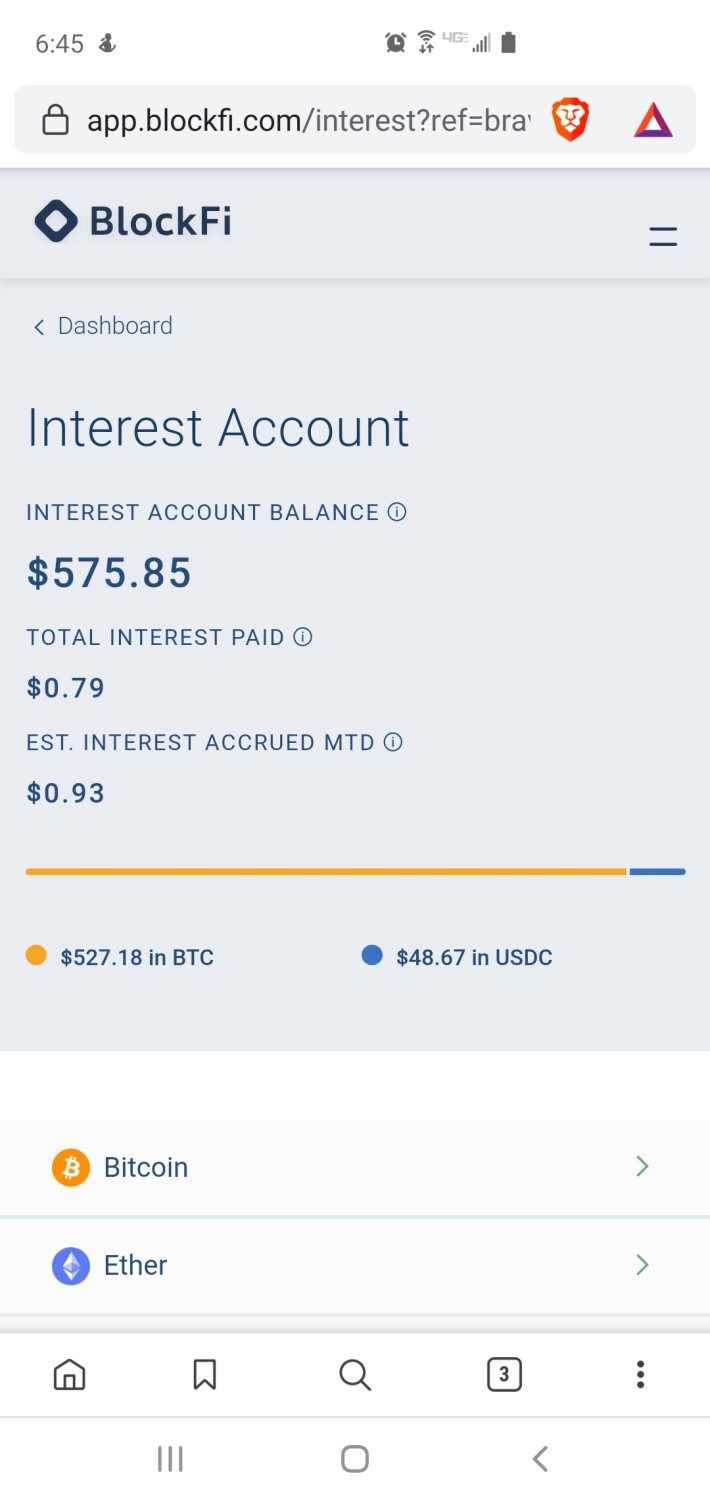
Task: Open the hamburger navigation menu
Action: coord(663,237)
